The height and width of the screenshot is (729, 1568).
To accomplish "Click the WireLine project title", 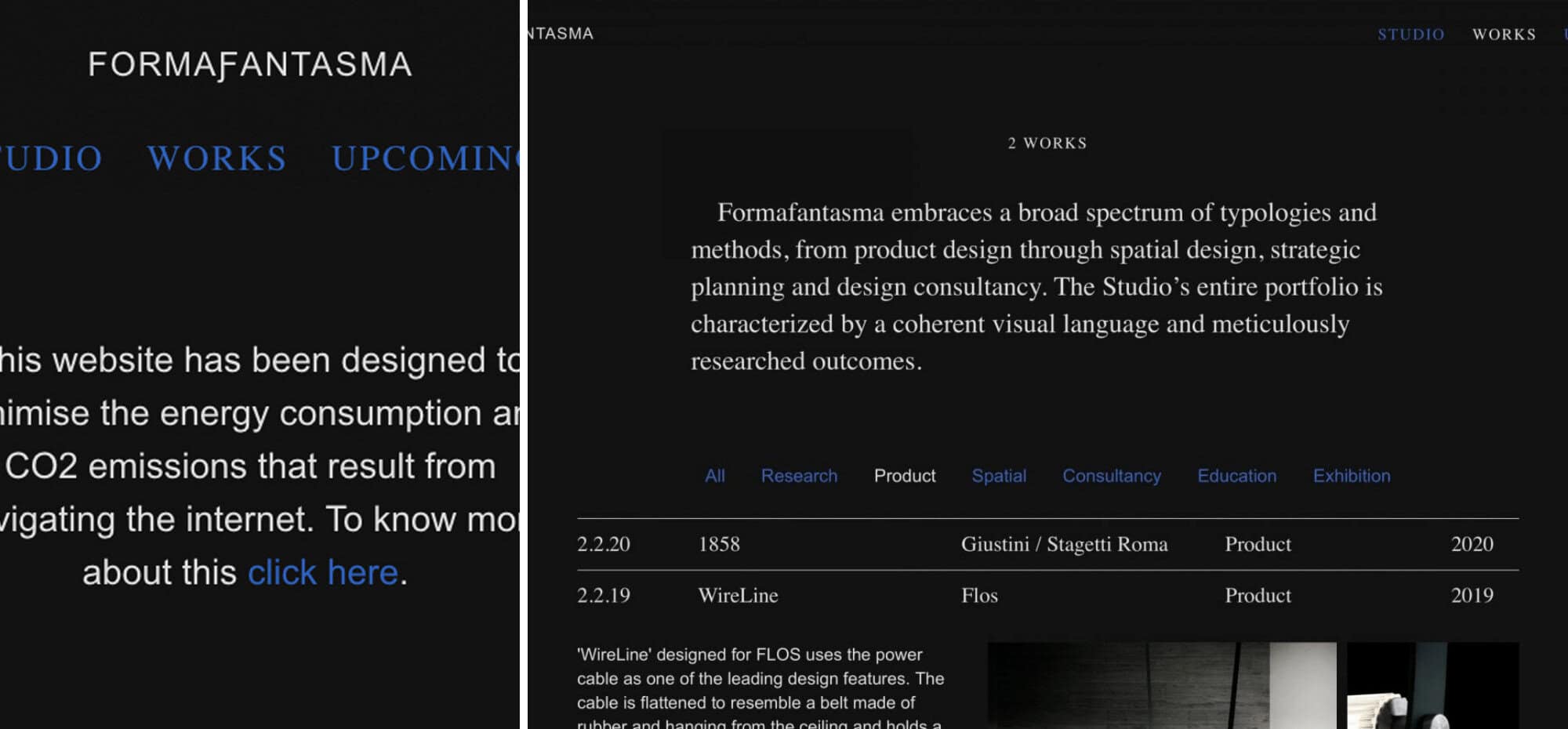I will (x=738, y=595).
